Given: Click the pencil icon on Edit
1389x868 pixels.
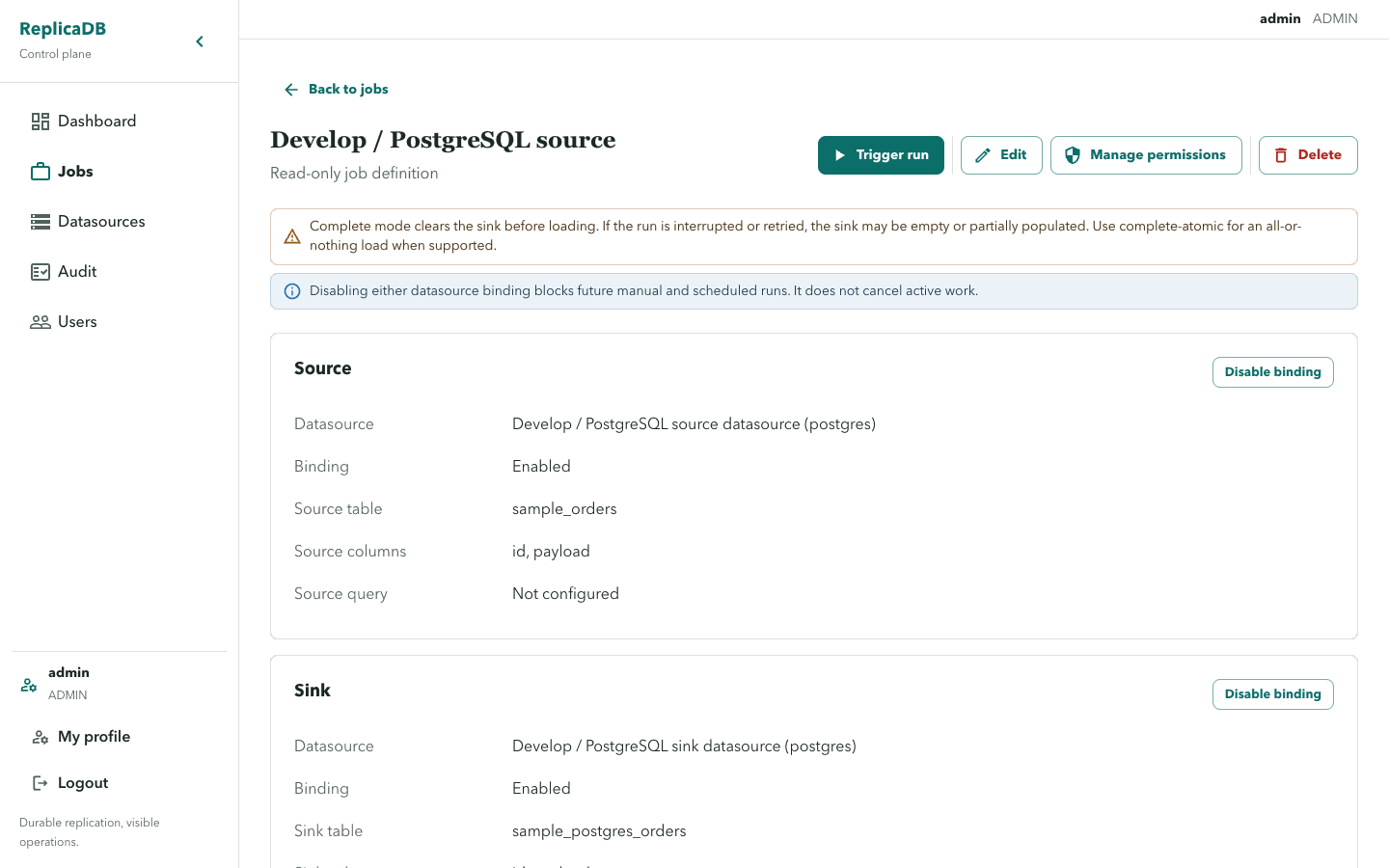Looking at the screenshot, I should pos(983,155).
